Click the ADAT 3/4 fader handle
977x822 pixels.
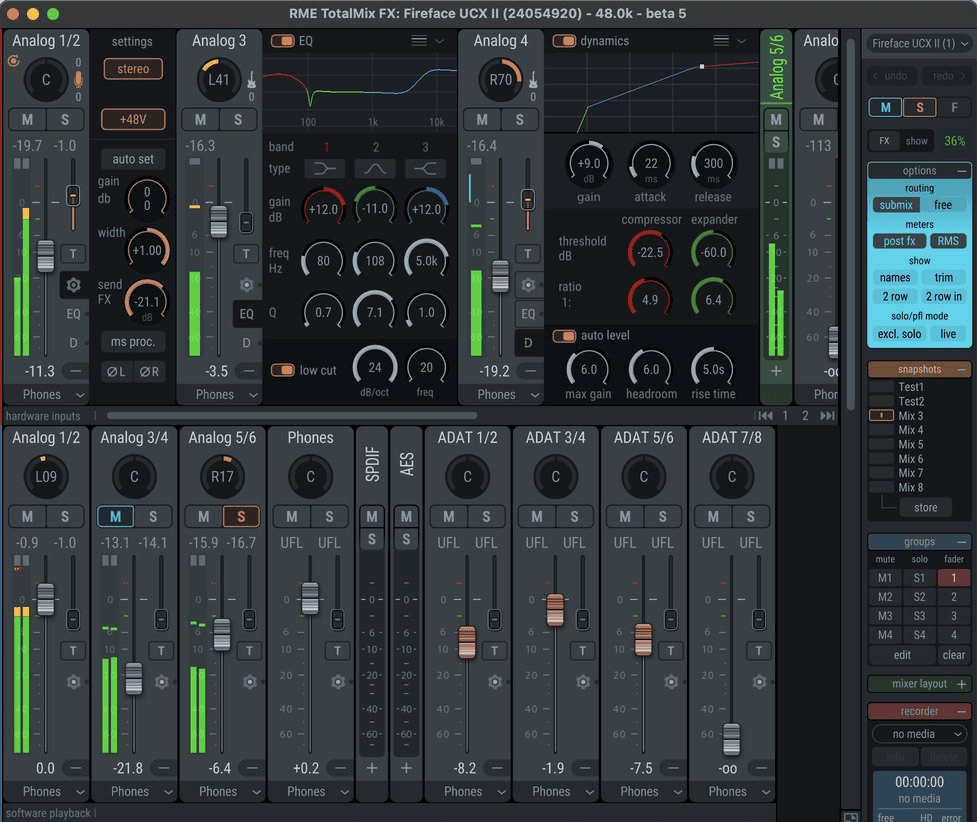555,609
